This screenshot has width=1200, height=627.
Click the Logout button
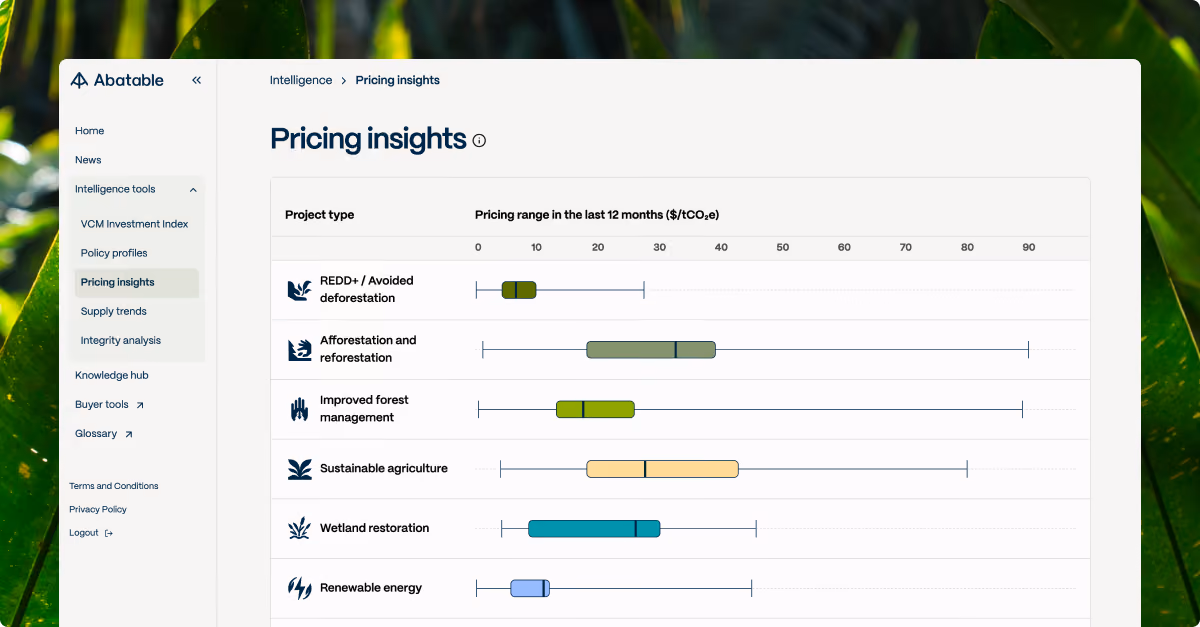tap(91, 533)
